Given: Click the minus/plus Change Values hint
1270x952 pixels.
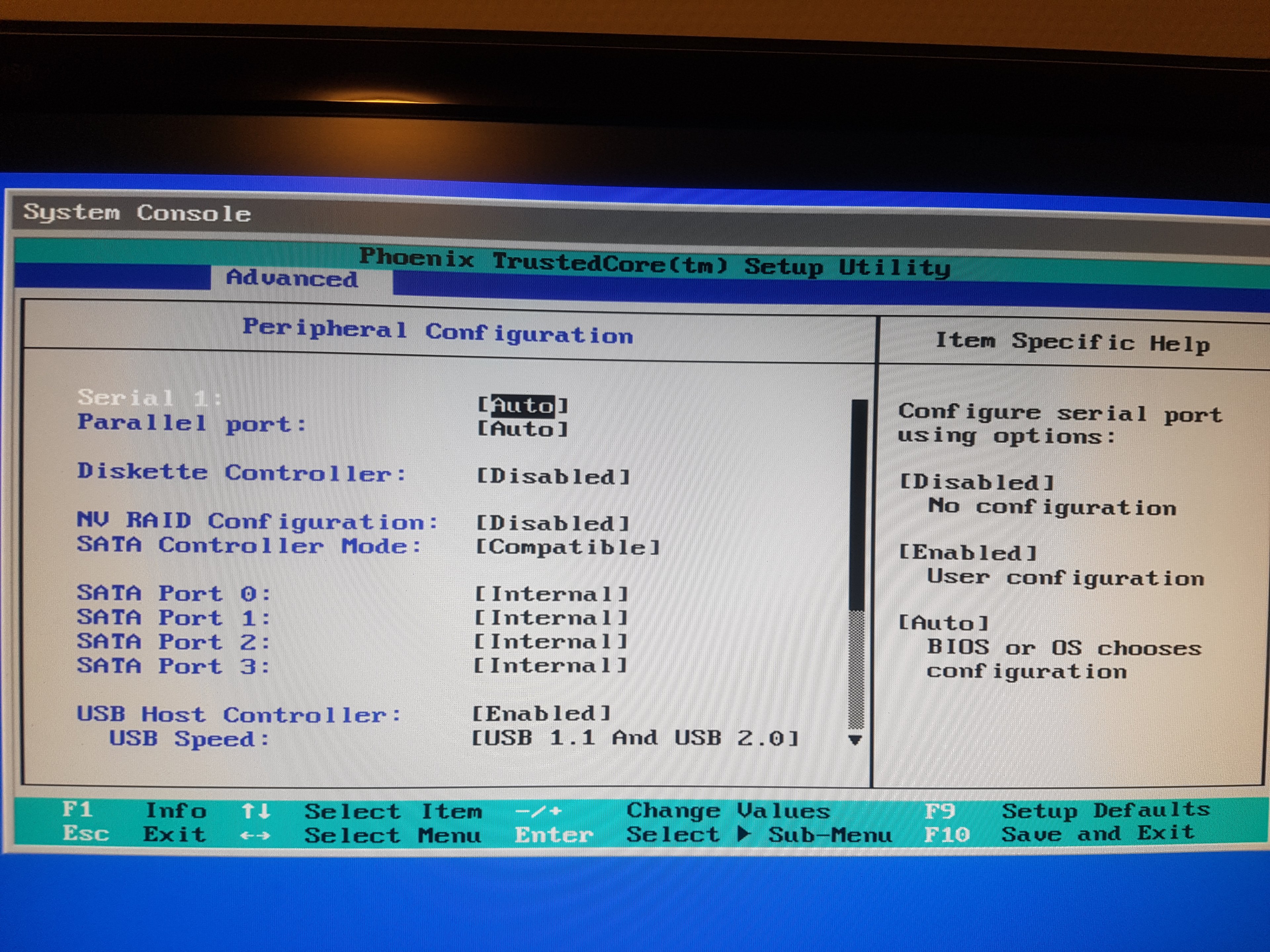Looking at the screenshot, I should click(x=672, y=811).
